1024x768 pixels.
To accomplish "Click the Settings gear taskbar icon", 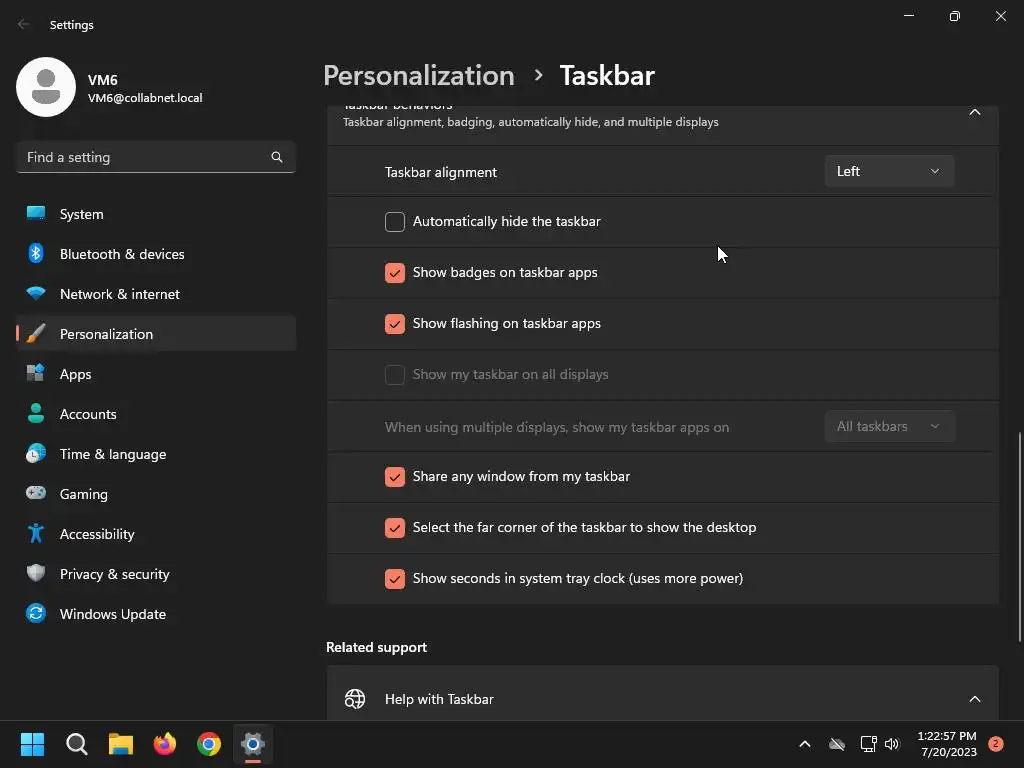I will coord(253,744).
